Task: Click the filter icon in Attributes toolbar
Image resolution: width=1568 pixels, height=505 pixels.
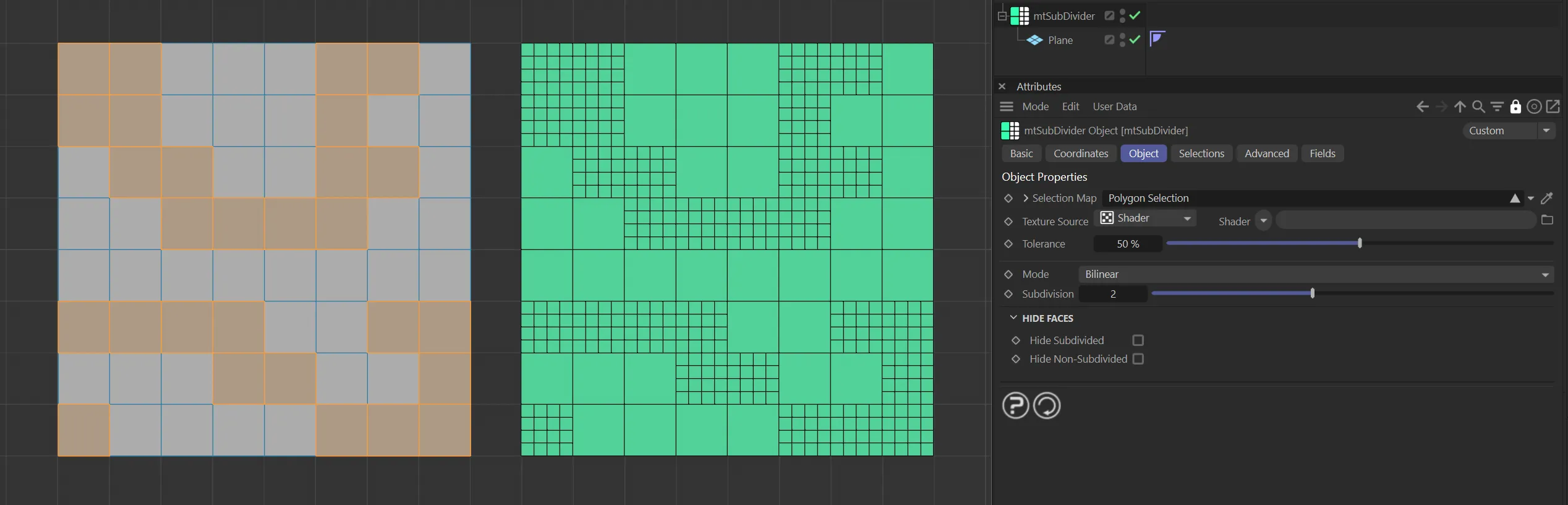Action: 1497,106
